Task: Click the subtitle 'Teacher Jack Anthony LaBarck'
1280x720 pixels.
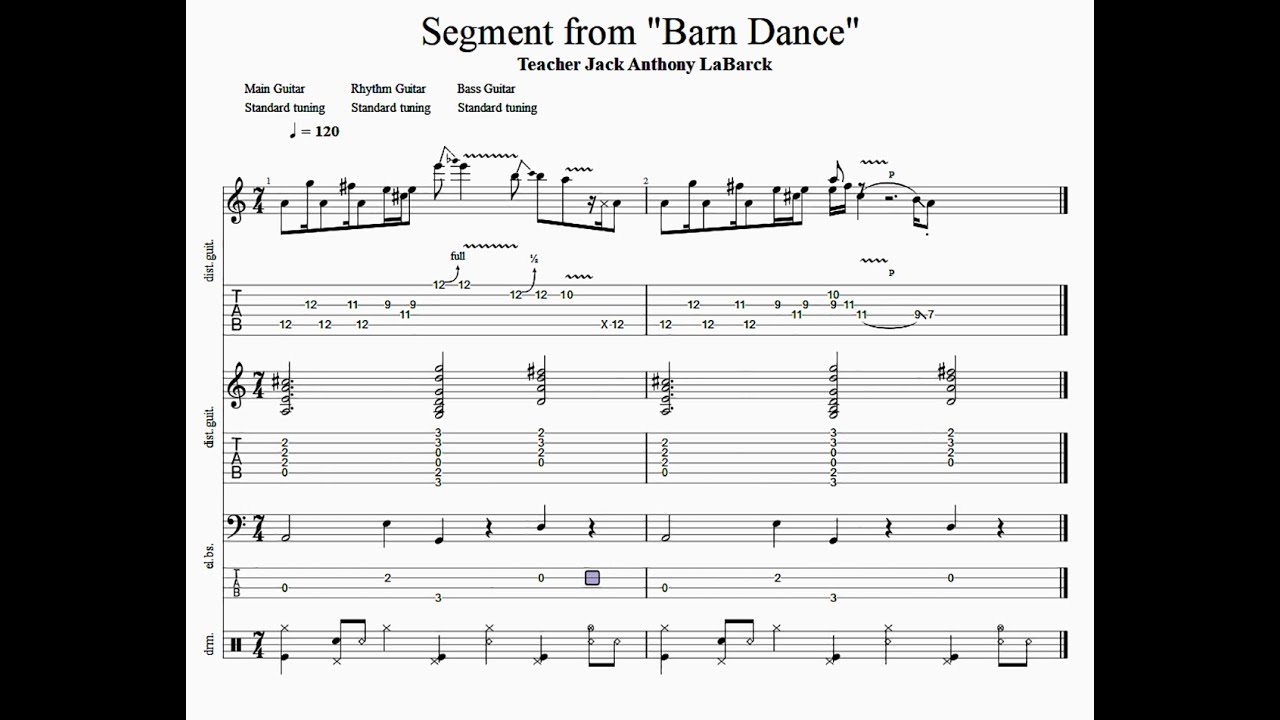Action: click(x=644, y=64)
